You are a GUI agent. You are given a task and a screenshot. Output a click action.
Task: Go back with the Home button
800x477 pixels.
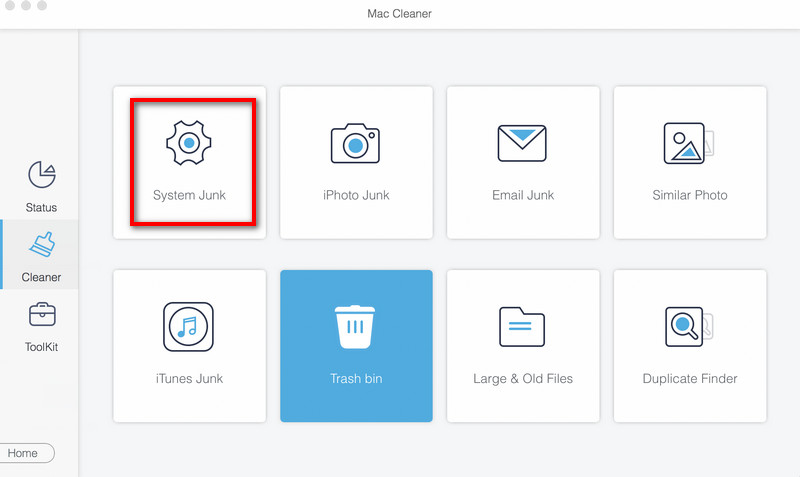(24, 453)
